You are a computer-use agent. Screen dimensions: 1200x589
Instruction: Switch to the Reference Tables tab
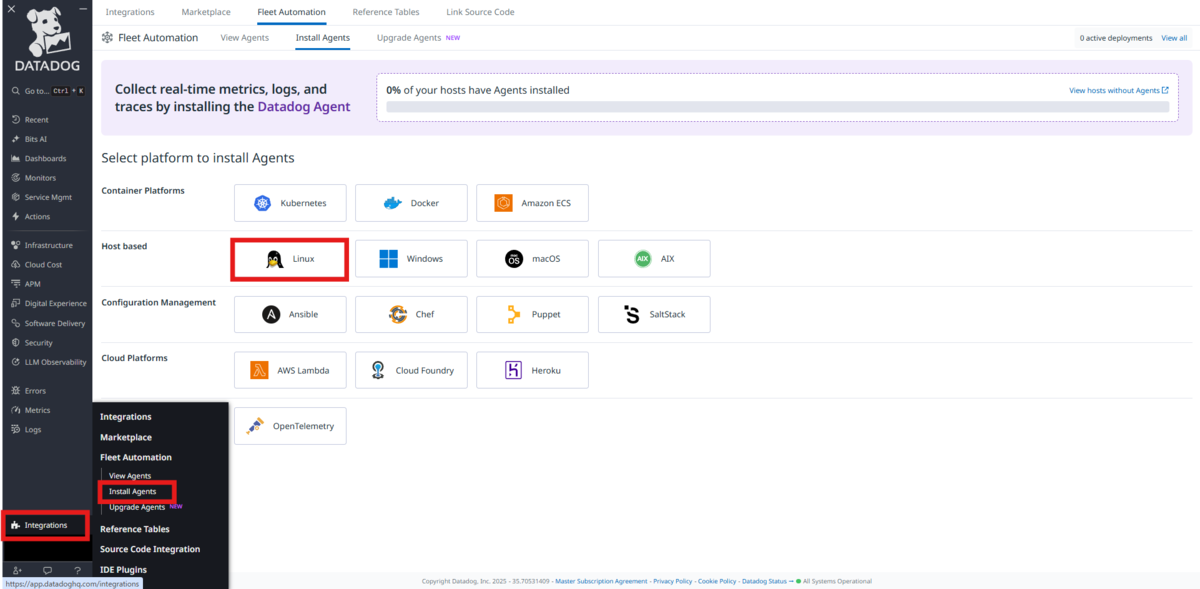click(386, 12)
